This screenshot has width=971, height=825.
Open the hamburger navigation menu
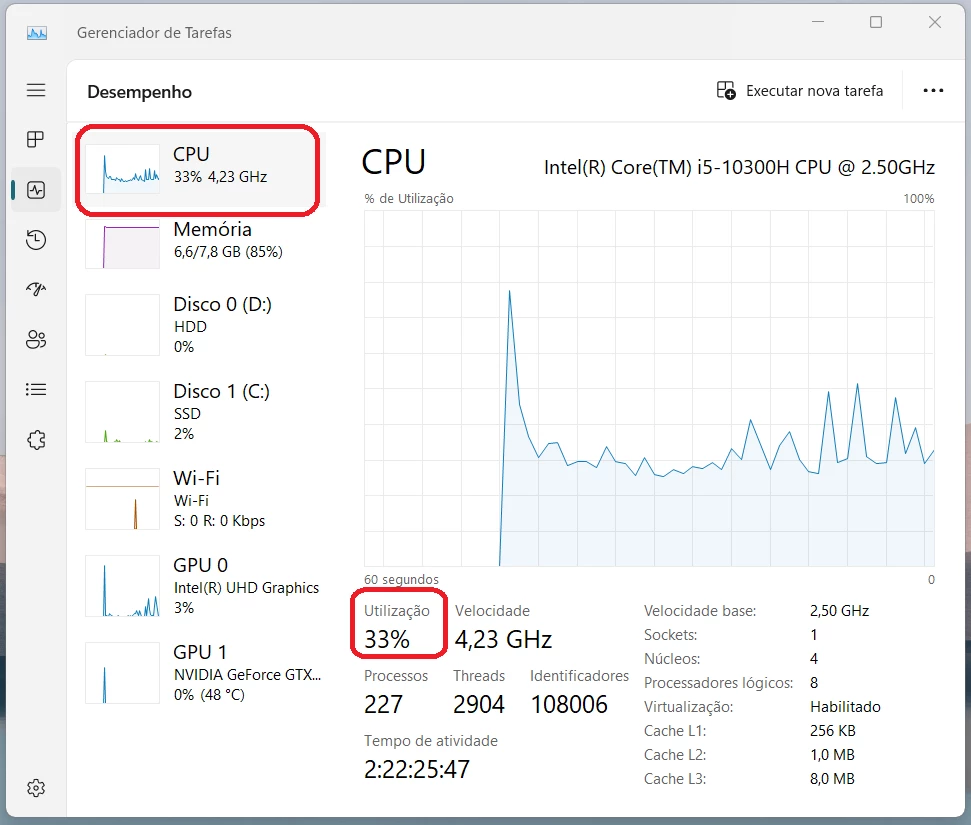pyautogui.click(x=36, y=90)
